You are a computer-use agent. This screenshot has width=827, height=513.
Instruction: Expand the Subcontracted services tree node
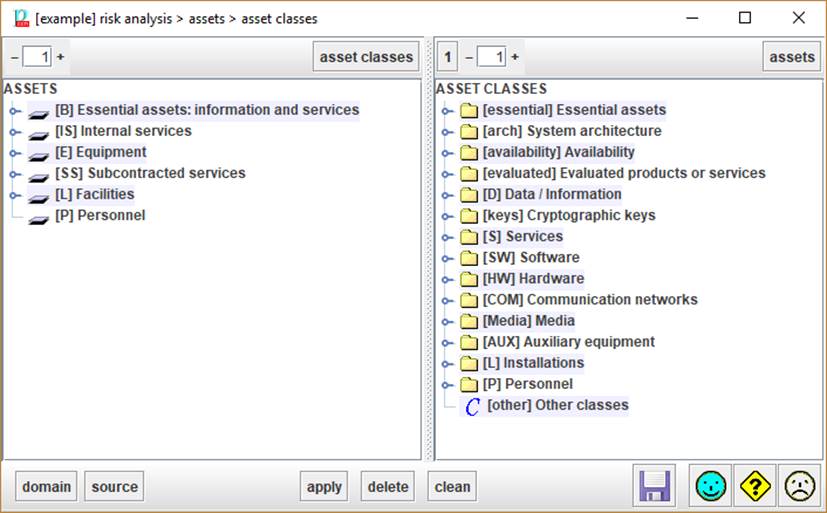14,174
